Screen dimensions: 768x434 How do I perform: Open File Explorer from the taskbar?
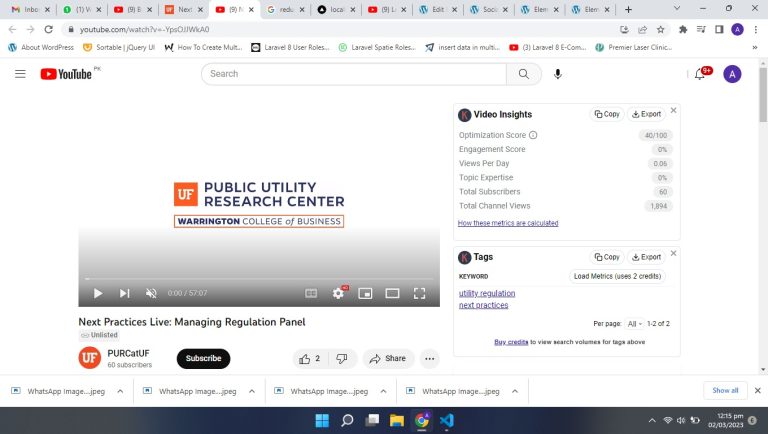397,420
